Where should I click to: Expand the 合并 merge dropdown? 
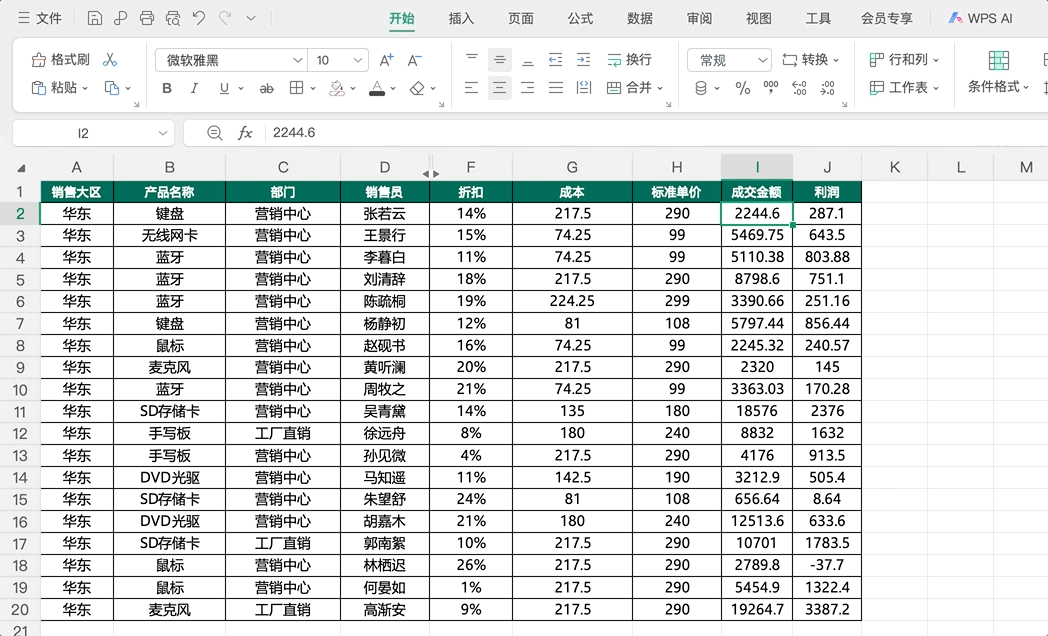pyautogui.click(x=660, y=88)
